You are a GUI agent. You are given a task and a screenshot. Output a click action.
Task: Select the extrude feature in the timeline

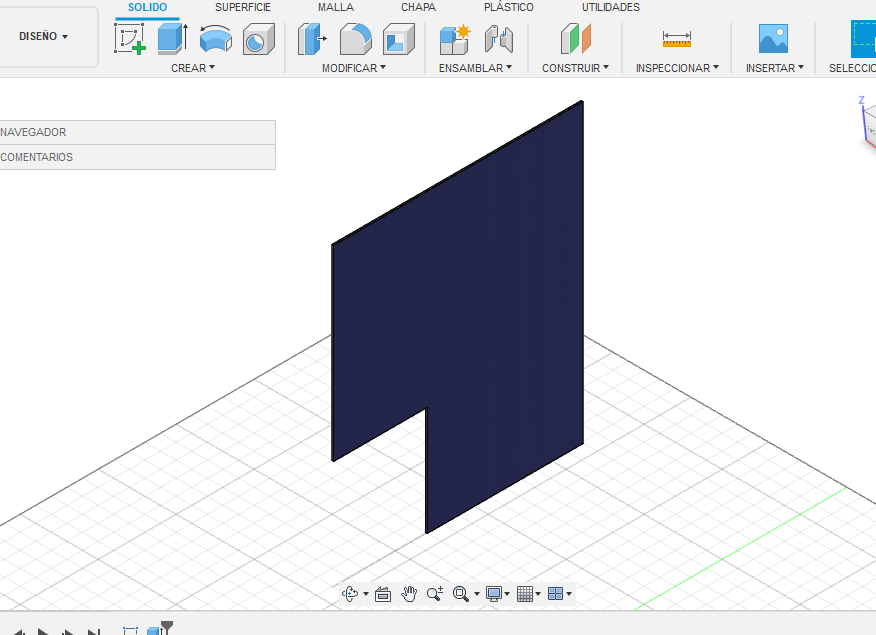tap(153, 631)
